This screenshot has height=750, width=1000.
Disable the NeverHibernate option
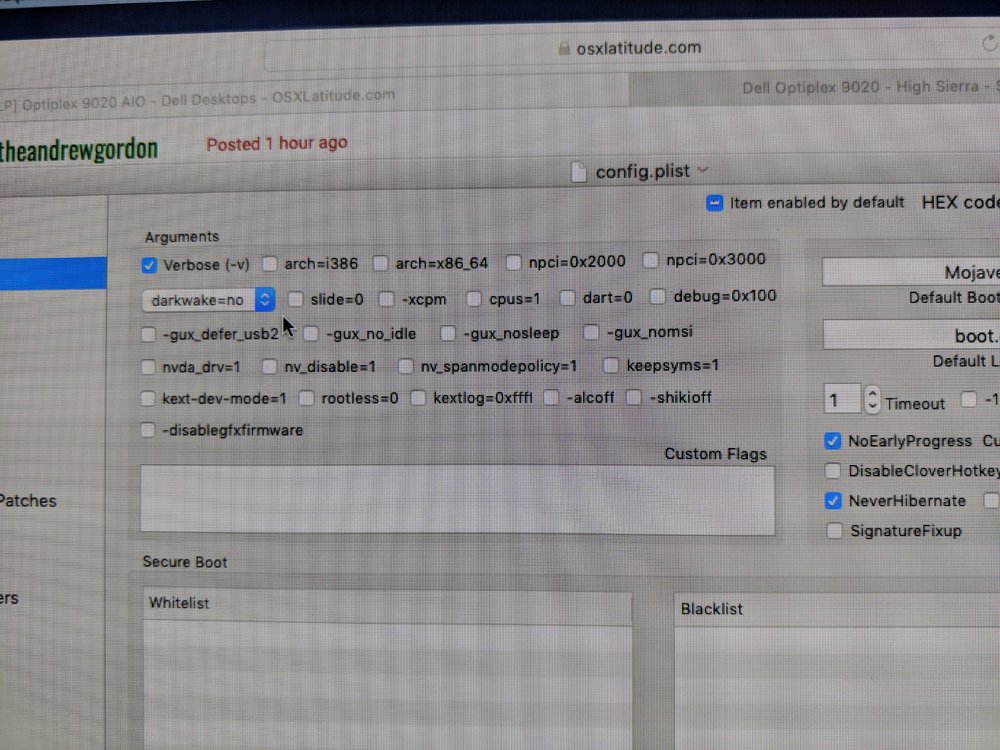pyautogui.click(x=832, y=500)
